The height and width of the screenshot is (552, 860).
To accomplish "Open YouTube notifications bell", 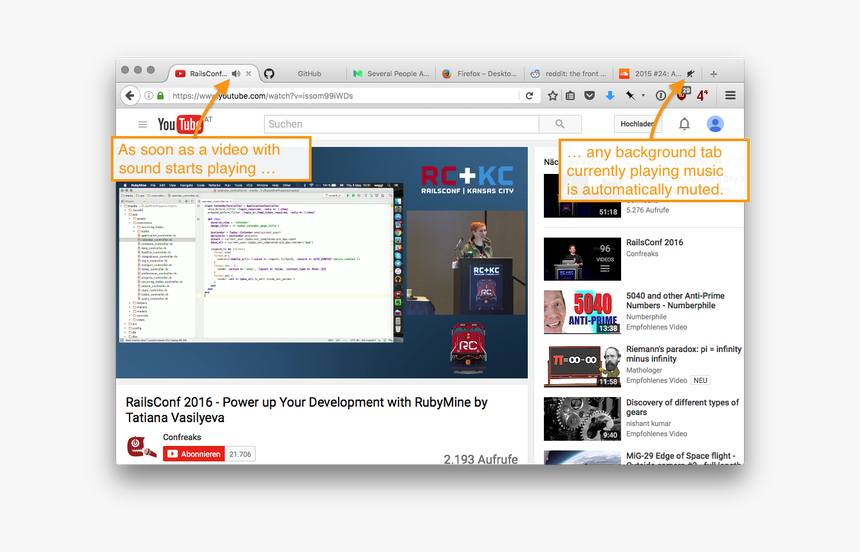I will 684,124.
